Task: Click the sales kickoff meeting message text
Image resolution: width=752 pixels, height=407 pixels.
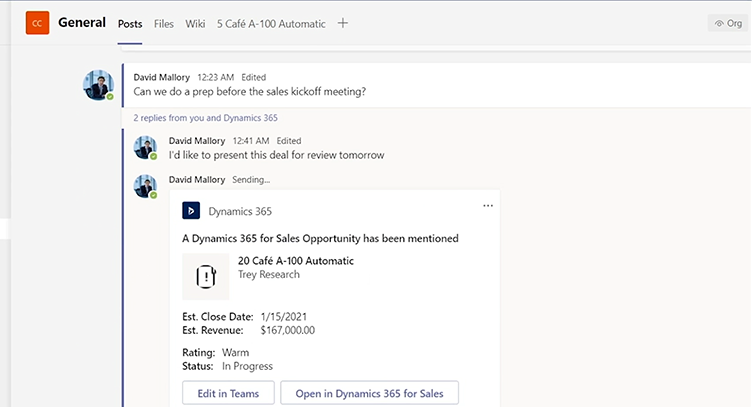Action: click(x=249, y=92)
